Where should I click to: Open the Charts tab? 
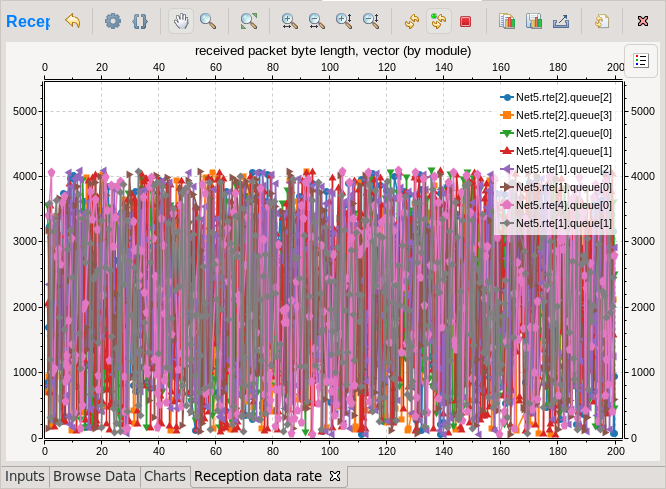165,476
